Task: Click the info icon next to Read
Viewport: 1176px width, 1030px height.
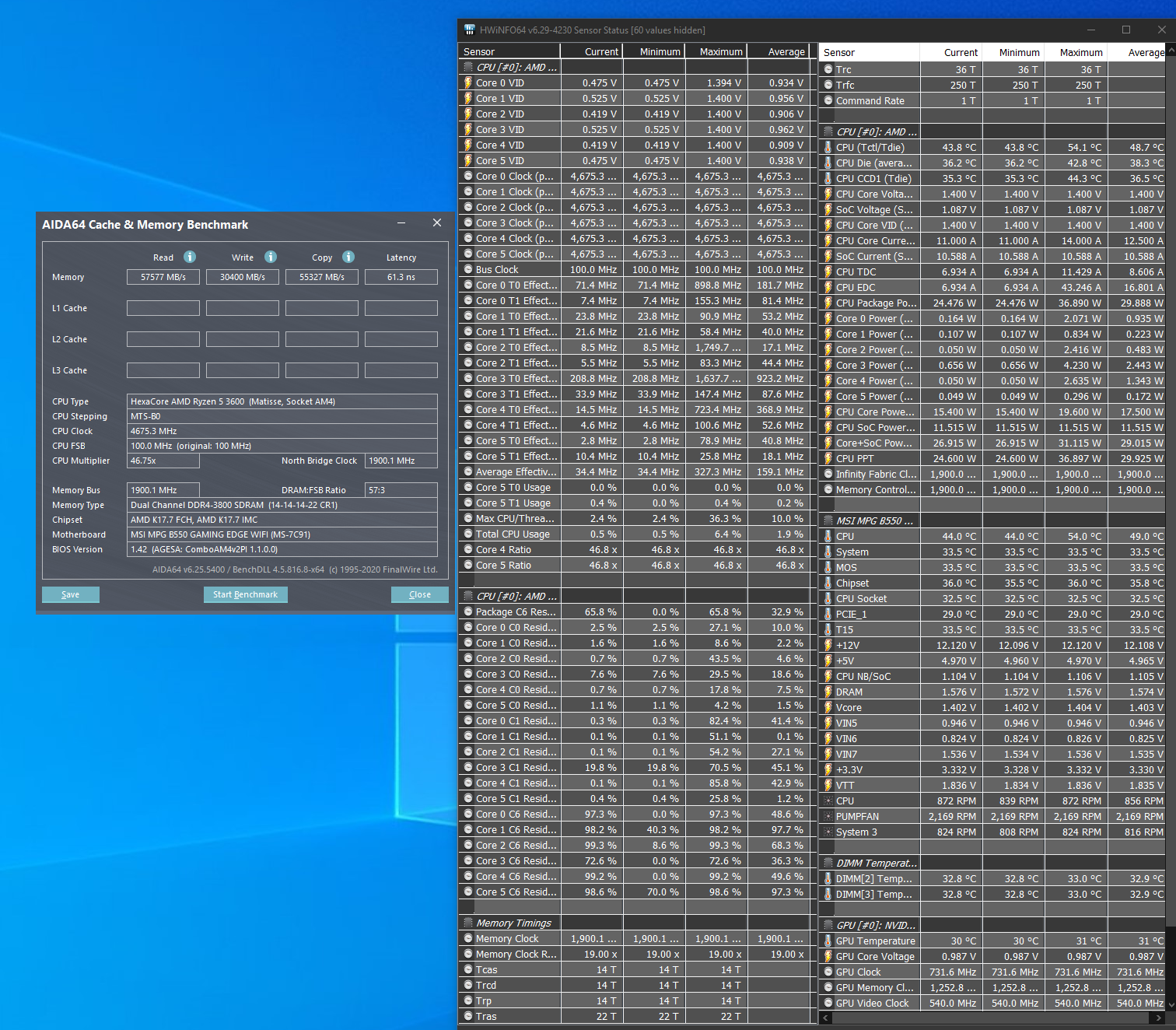Action: [x=190, y=257]
